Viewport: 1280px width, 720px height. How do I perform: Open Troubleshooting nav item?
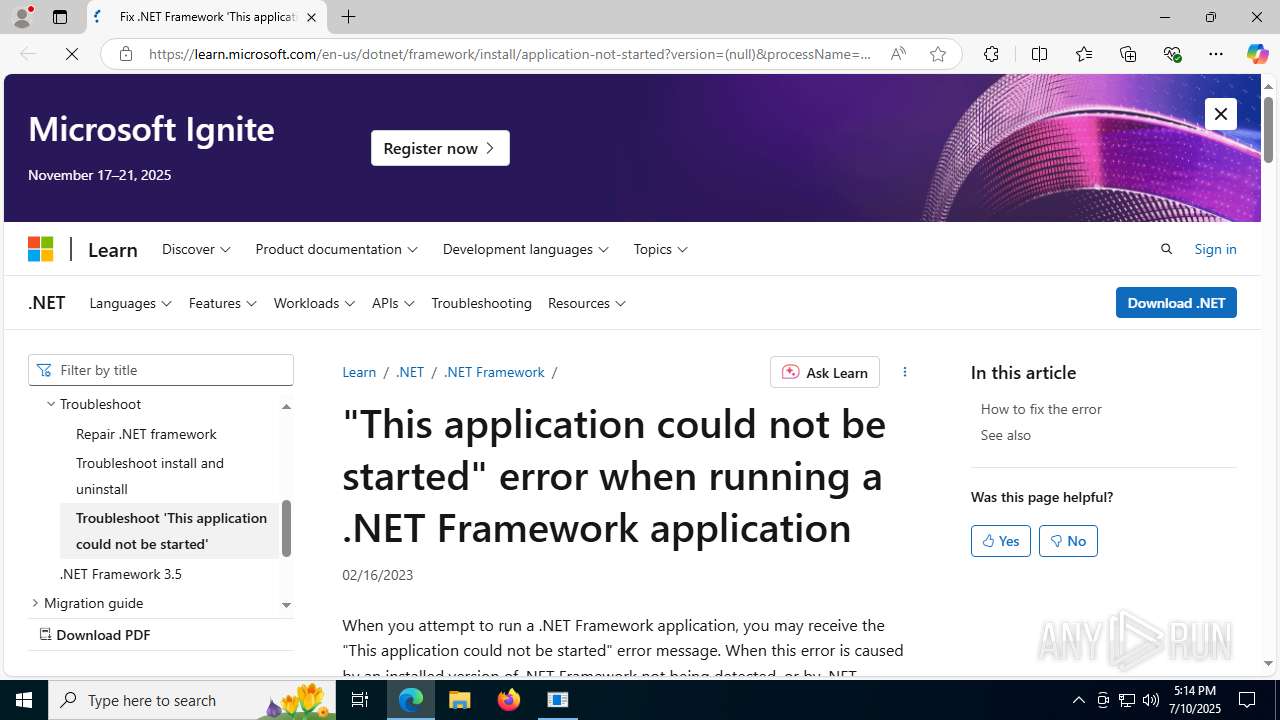pos(481,303)
